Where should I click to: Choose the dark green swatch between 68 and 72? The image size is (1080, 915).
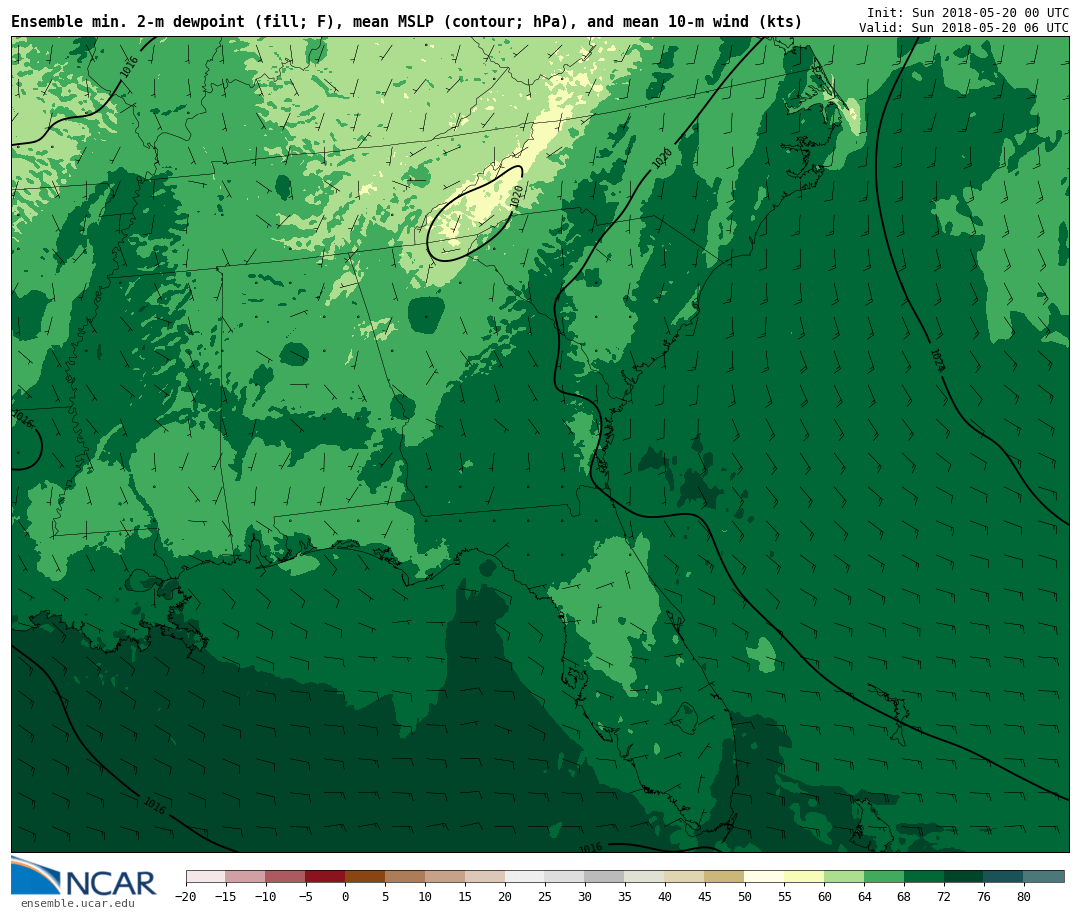coord(924,876)
